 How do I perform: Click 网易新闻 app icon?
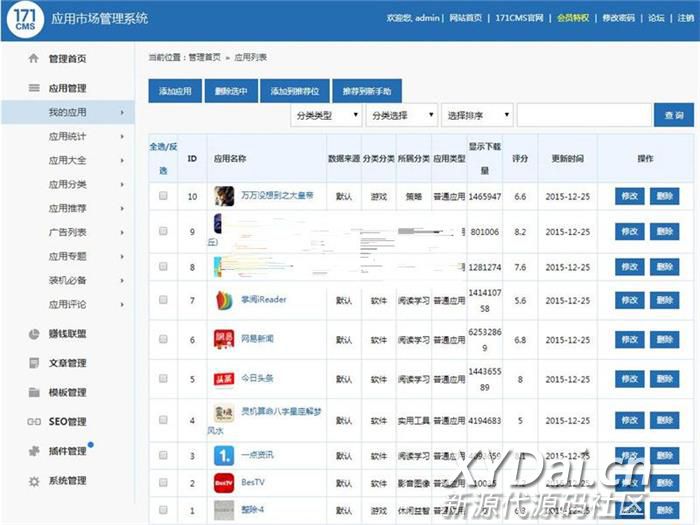coord(224,339)
